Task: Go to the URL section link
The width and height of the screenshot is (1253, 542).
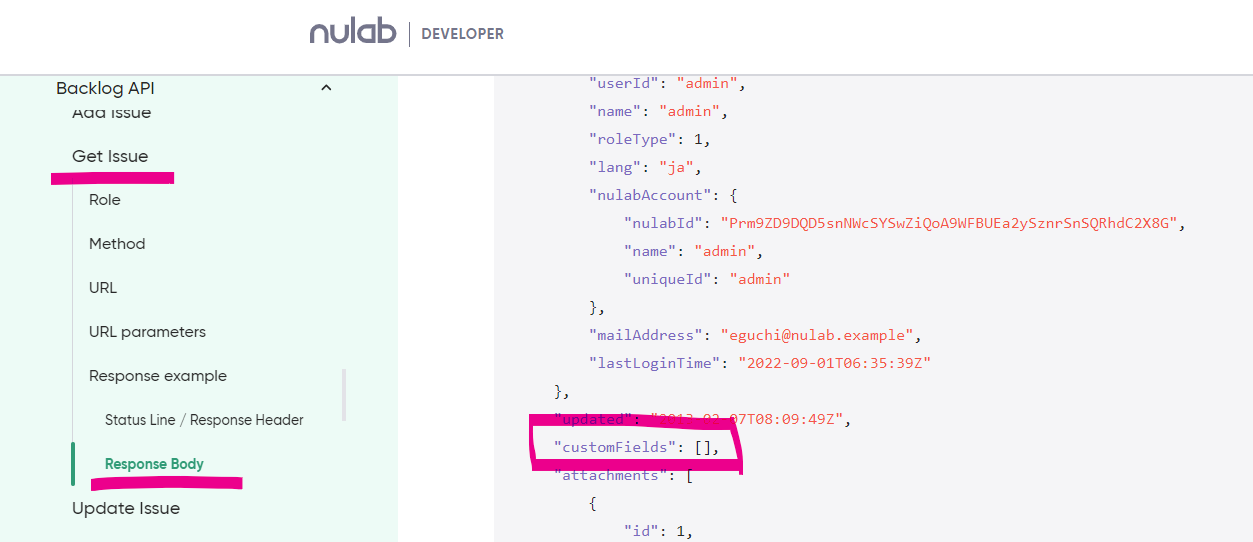Action: pos(103,288)
